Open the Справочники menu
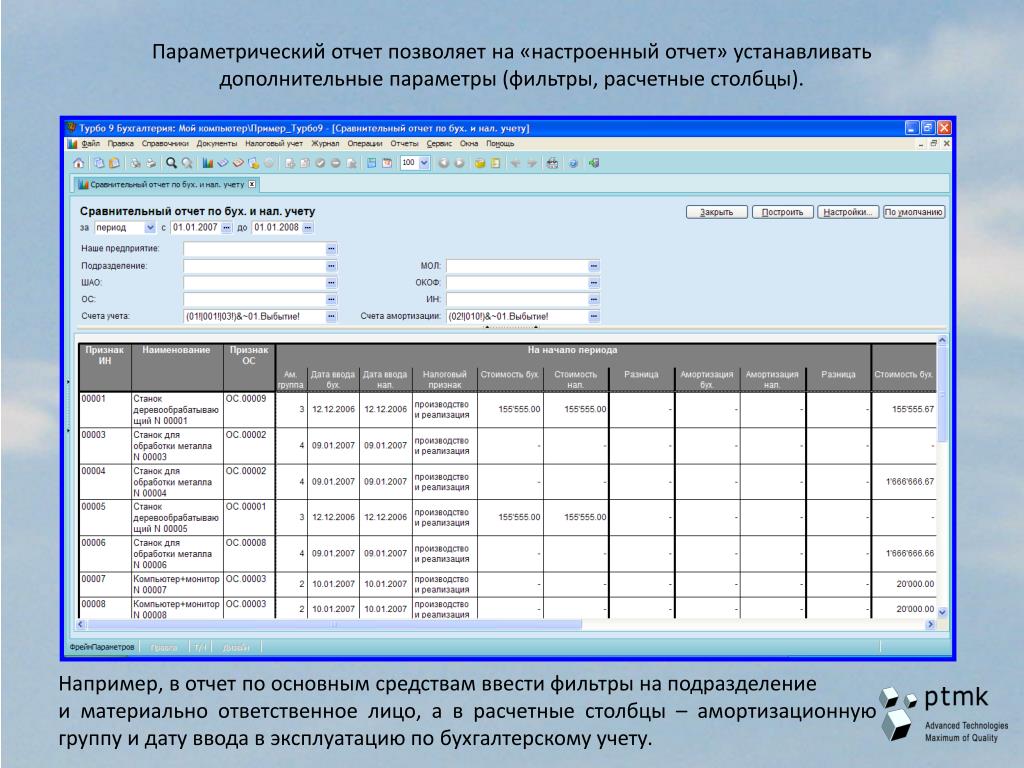 coord(165,144)
